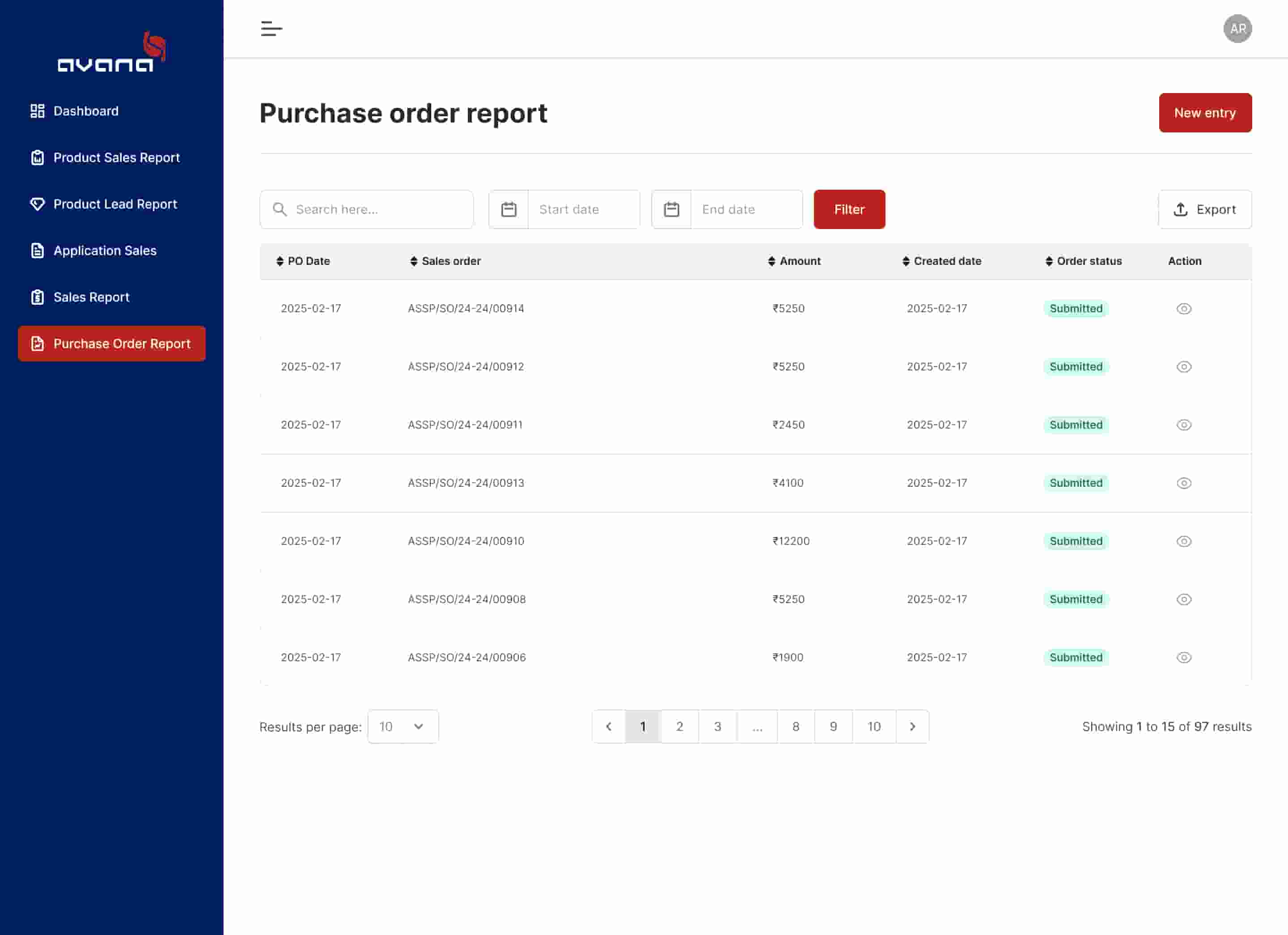View order ASSP/SO/24-24/00914 eye icon
The image size is (1288, 935).
tap(1183, 308)
